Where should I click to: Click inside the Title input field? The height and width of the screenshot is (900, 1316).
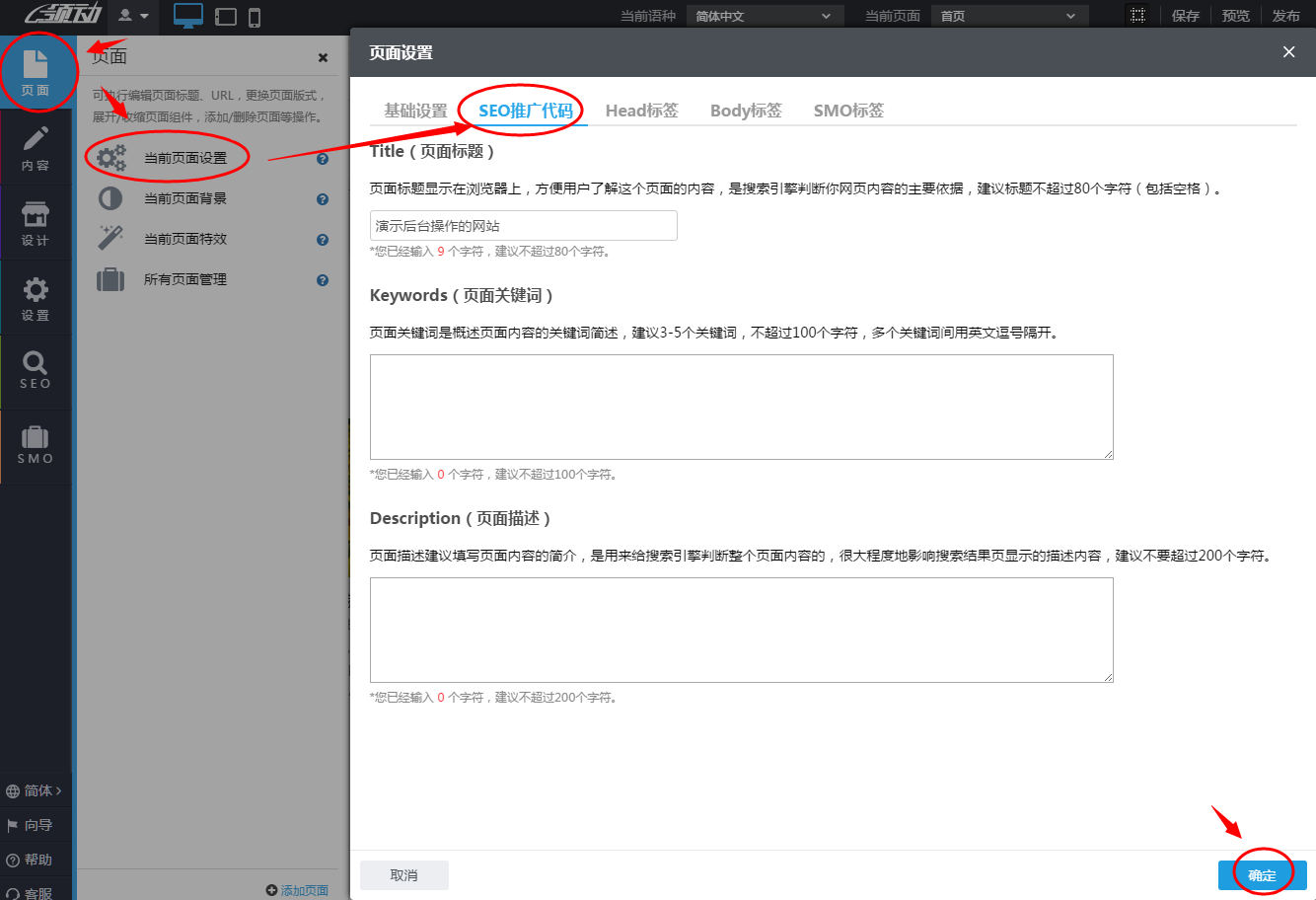tap(523, 225)
